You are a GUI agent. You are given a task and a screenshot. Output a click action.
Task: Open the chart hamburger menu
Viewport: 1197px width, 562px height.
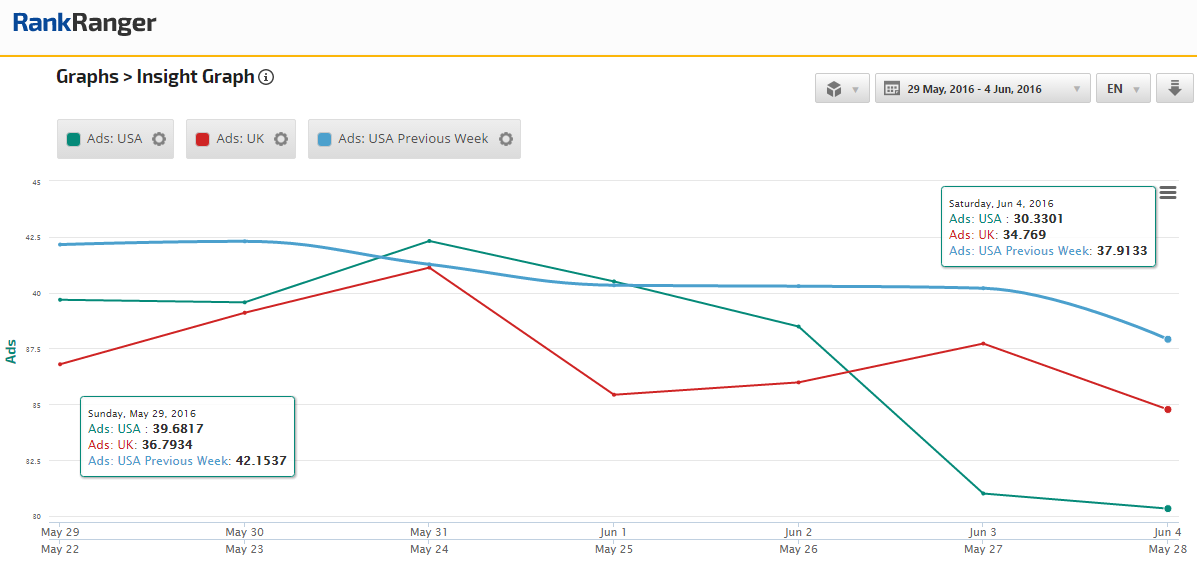tap(1167, 193)
